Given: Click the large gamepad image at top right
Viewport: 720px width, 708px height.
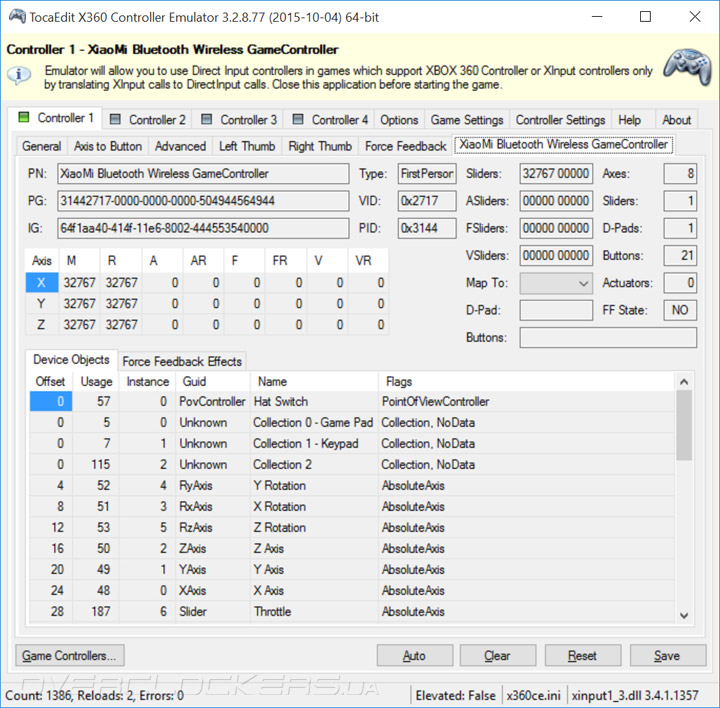Looking at the screenshot, I should pos(687,66).
